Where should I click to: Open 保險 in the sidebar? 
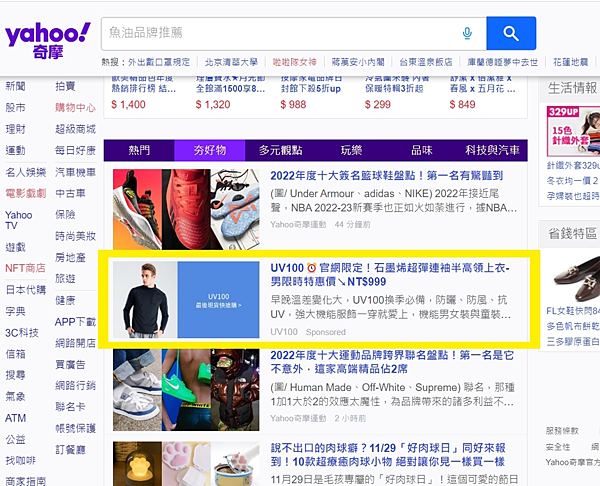tap(65, 214)
